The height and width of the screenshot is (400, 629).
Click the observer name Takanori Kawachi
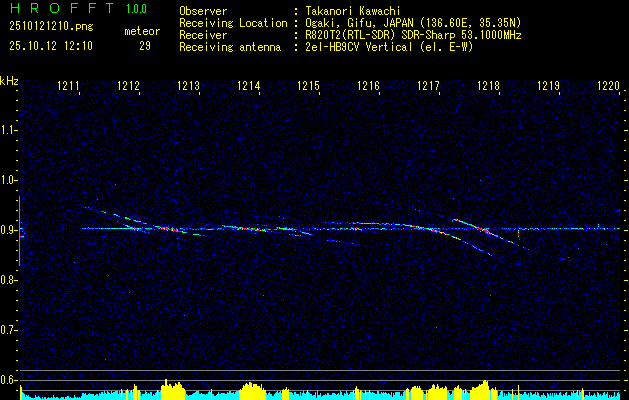pos(353,11)
